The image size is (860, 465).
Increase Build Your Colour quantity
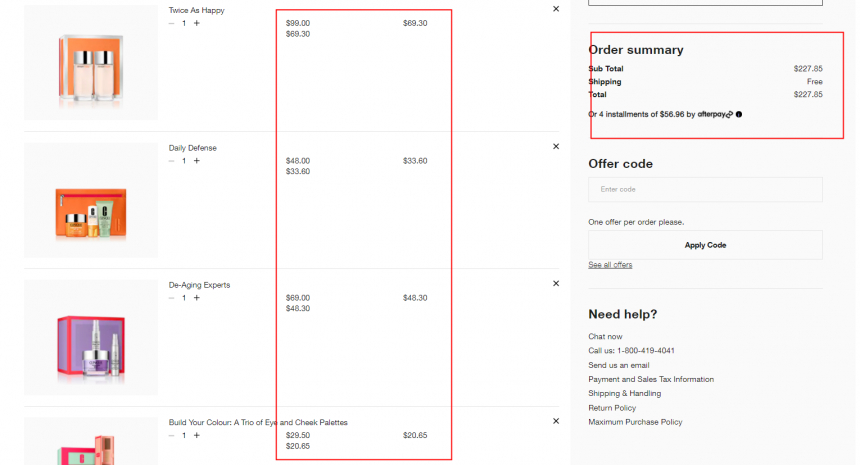(x=197, y=435)
